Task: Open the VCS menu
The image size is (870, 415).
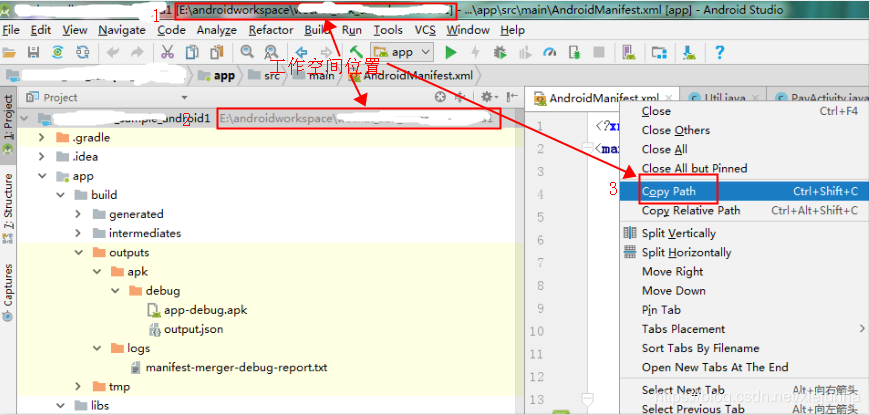Action: pyautogui.click(x=425, y=30)
